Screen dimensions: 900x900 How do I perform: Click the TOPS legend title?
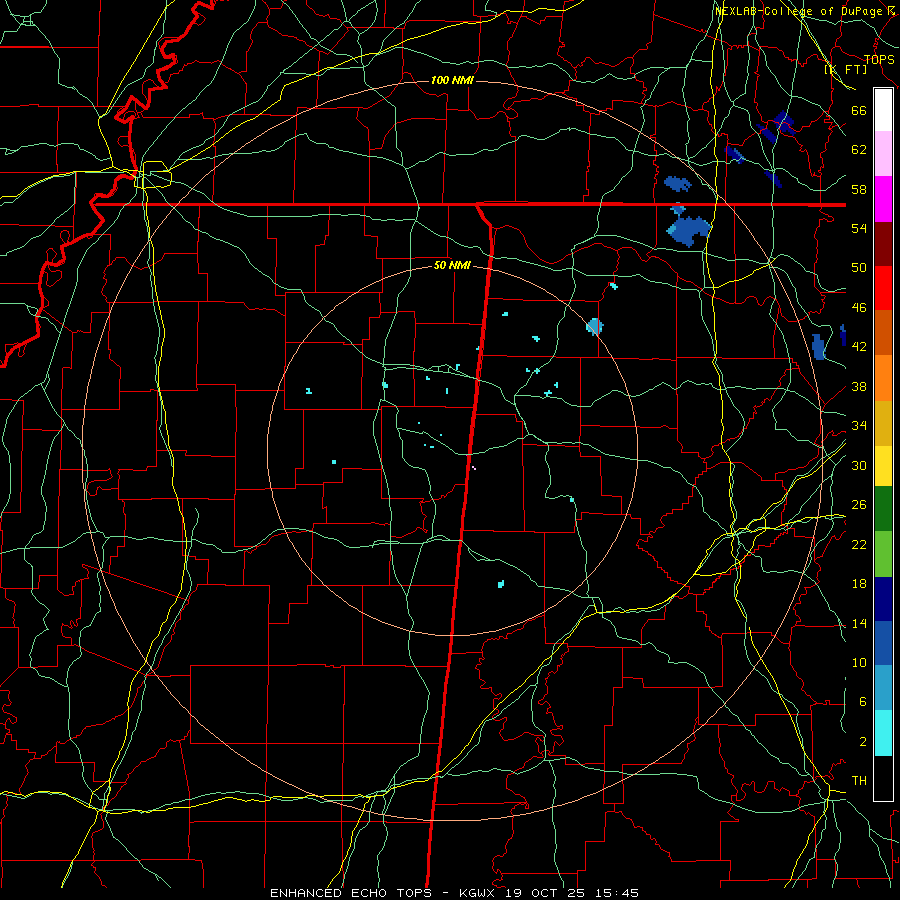coord(879,59)
